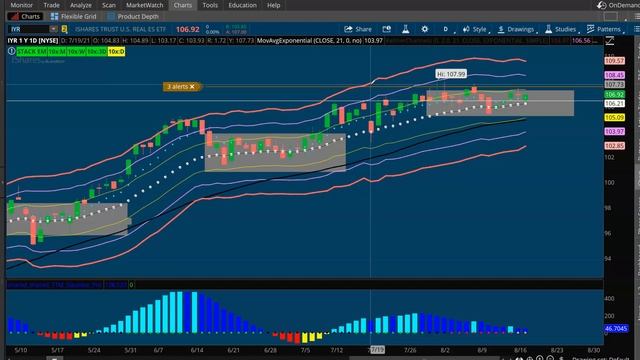Click the white 106.21 price label
Image resolution: width=640 pixels, height=360 pixels.
coord(614,104)
